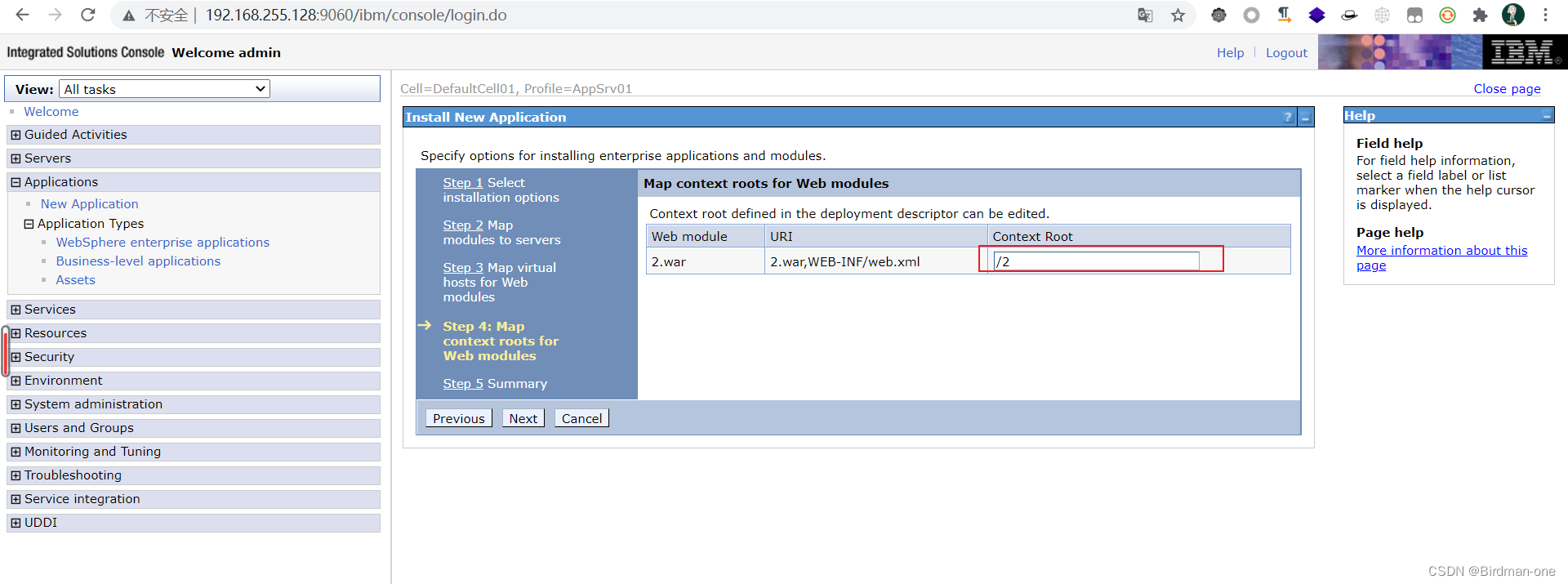Expand Service integration section

click(x=16, y=499)
